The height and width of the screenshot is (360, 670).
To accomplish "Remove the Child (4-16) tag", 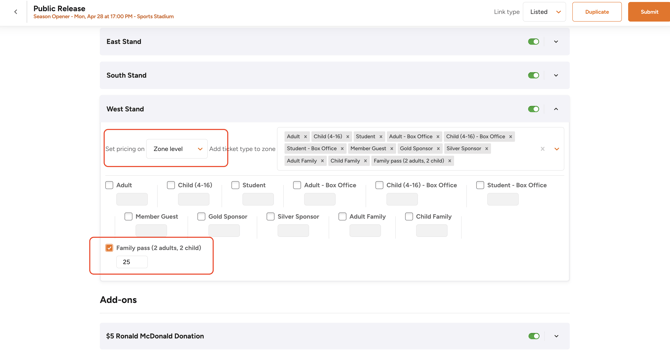I will tap(348, 137).
